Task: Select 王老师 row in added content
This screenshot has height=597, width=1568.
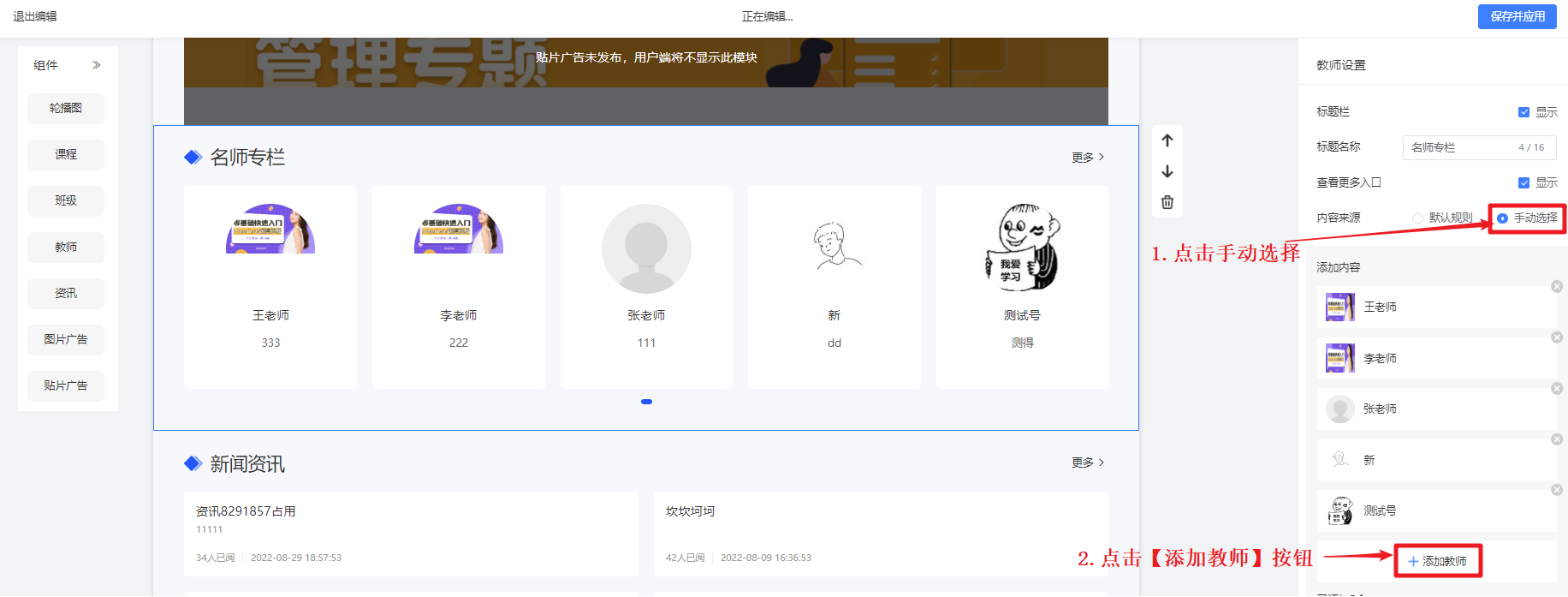Action: (1436, 307)
